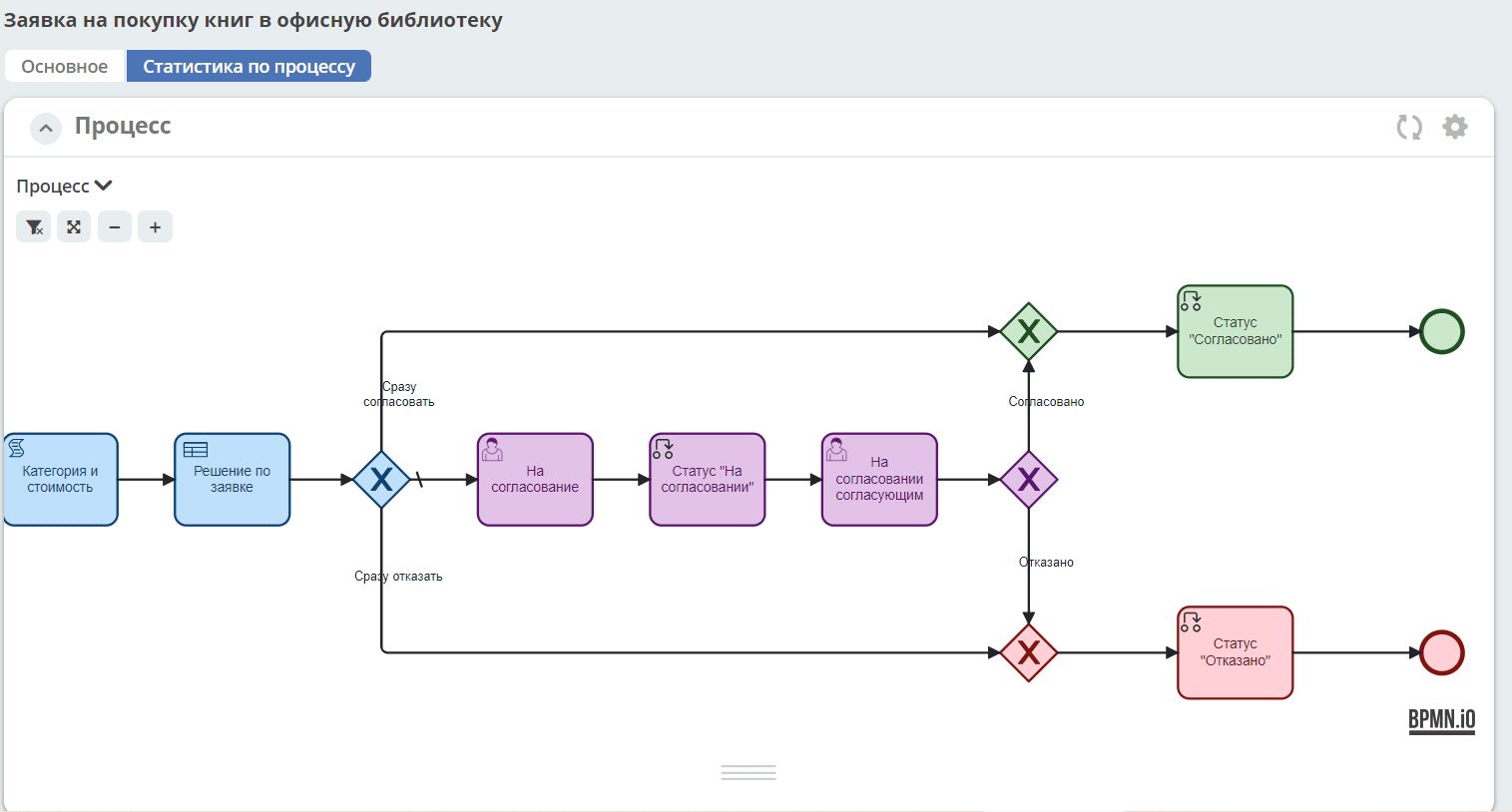Open the panel settings gear

(x=1455, y=127)
